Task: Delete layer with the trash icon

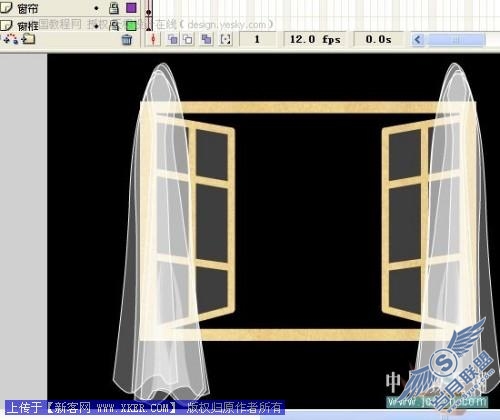Action: coord(127,40)
